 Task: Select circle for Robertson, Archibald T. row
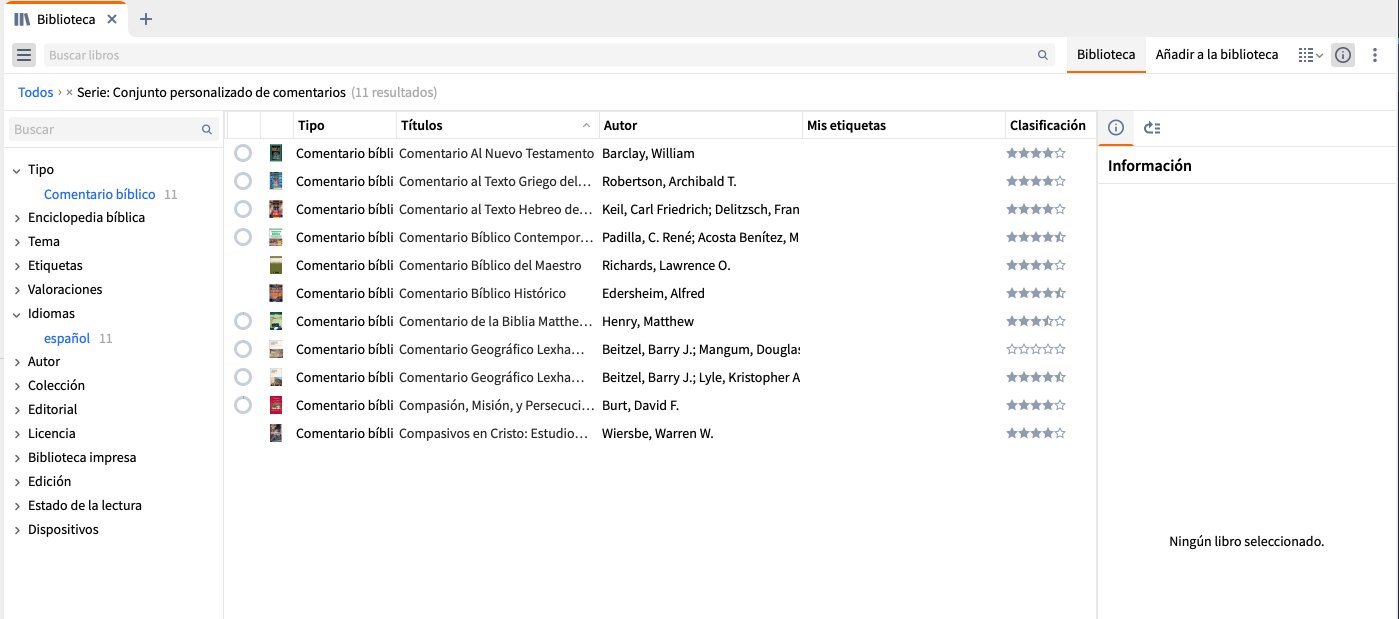[x=242, y=181]
